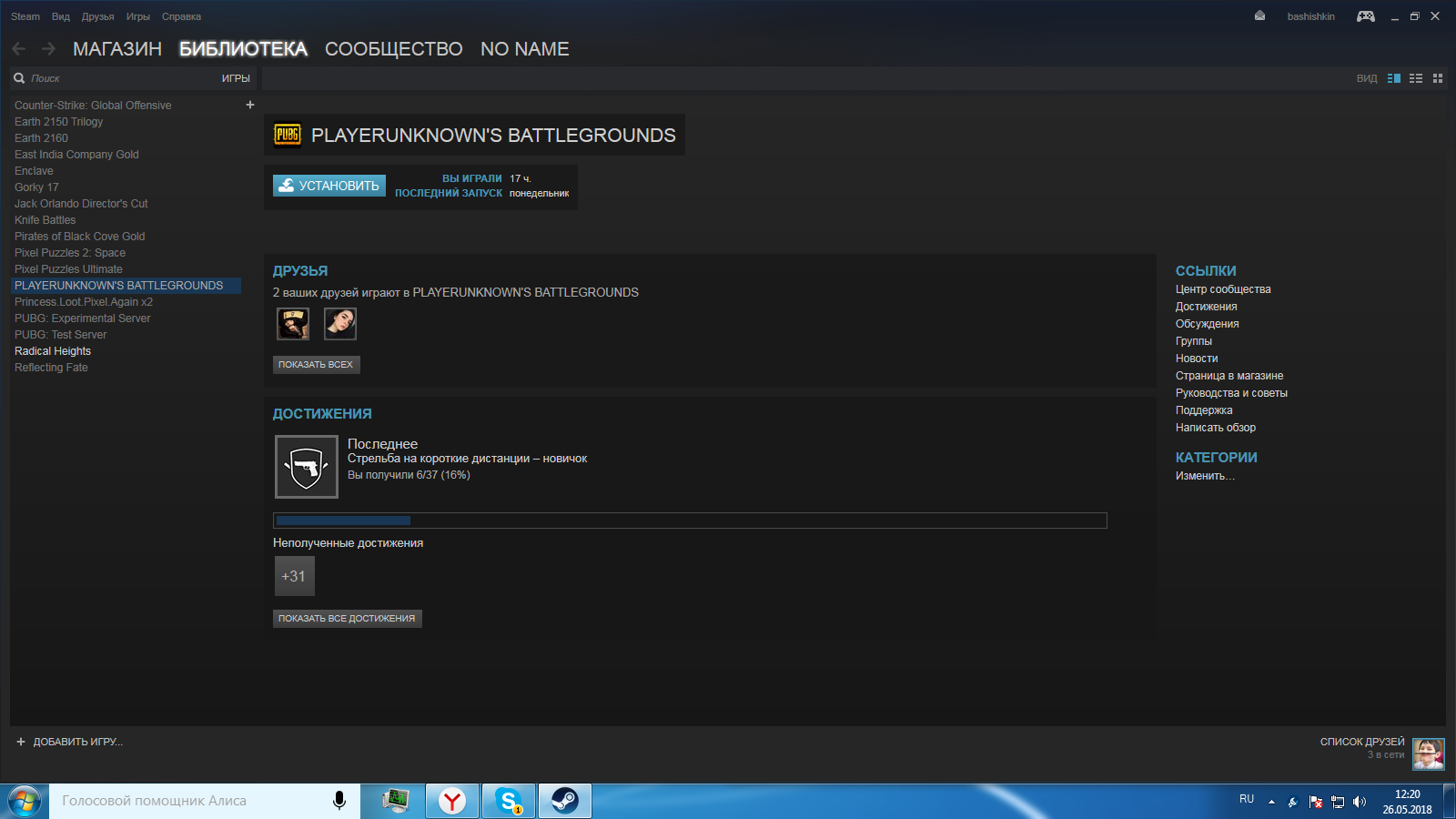The width and height of the screenshot is (1456, 819).
Task: Click ДОБАВИТЬ ИГРУ at bottom left
Action: (69, 742)
